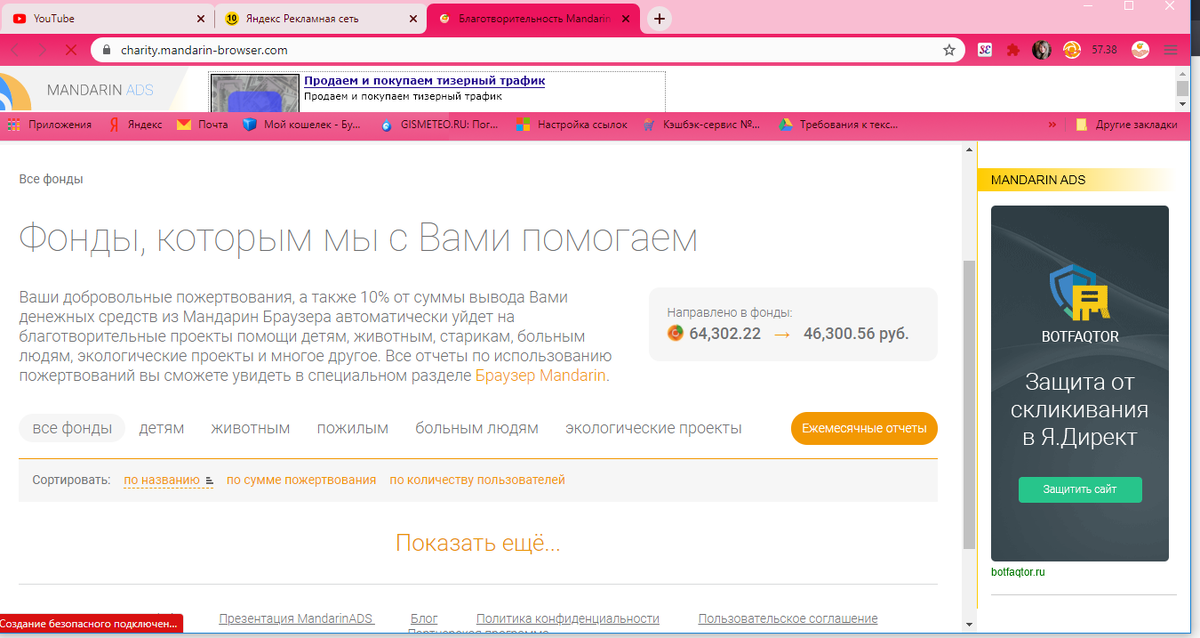Viewport: 1200px width, 638px height.
Task: Click the 64,302.22 mandarin coin icon
Action: coord(676,334)
